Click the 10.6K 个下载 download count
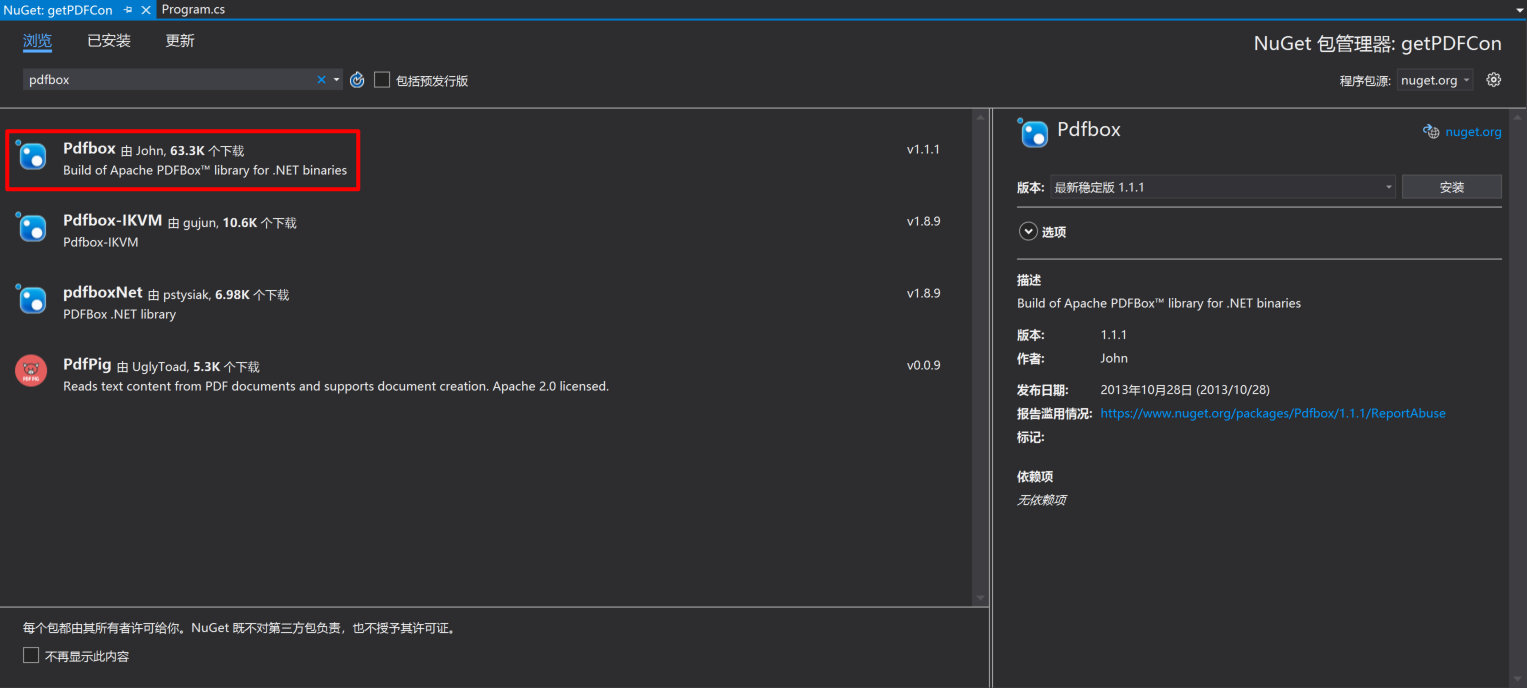The image size is (1527, 688). point(259,223)
